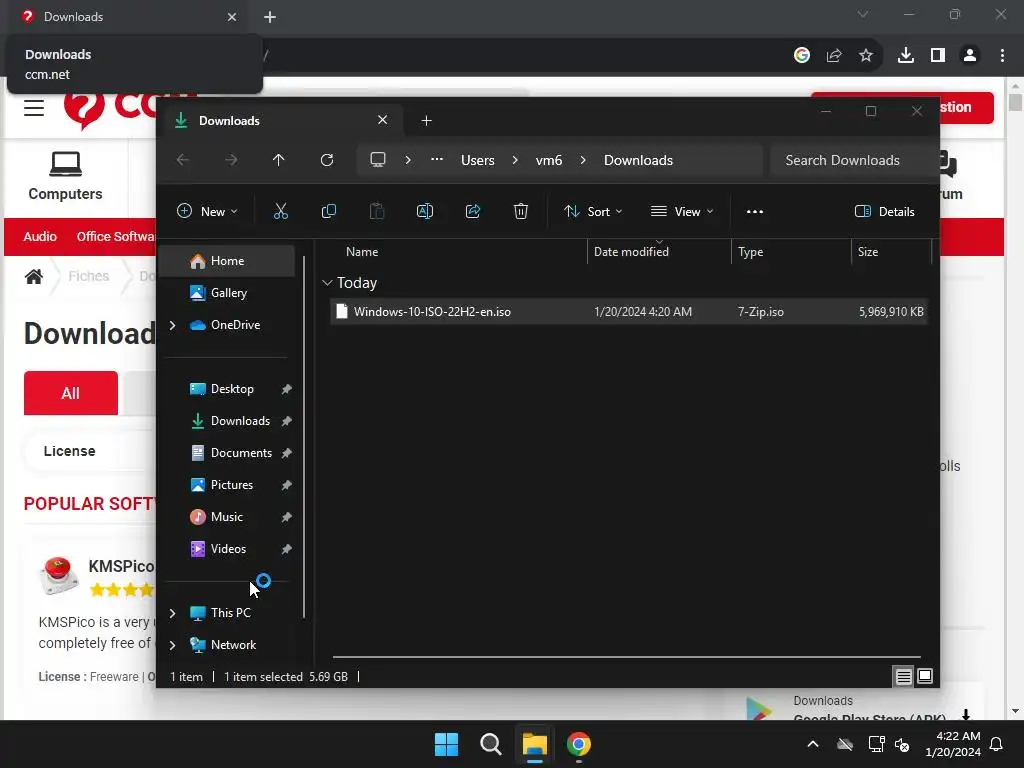Screen dimensions: 1024x768
Task: Open a new Chrome tab
Action: pyautogui.click(x=270, y=17)
